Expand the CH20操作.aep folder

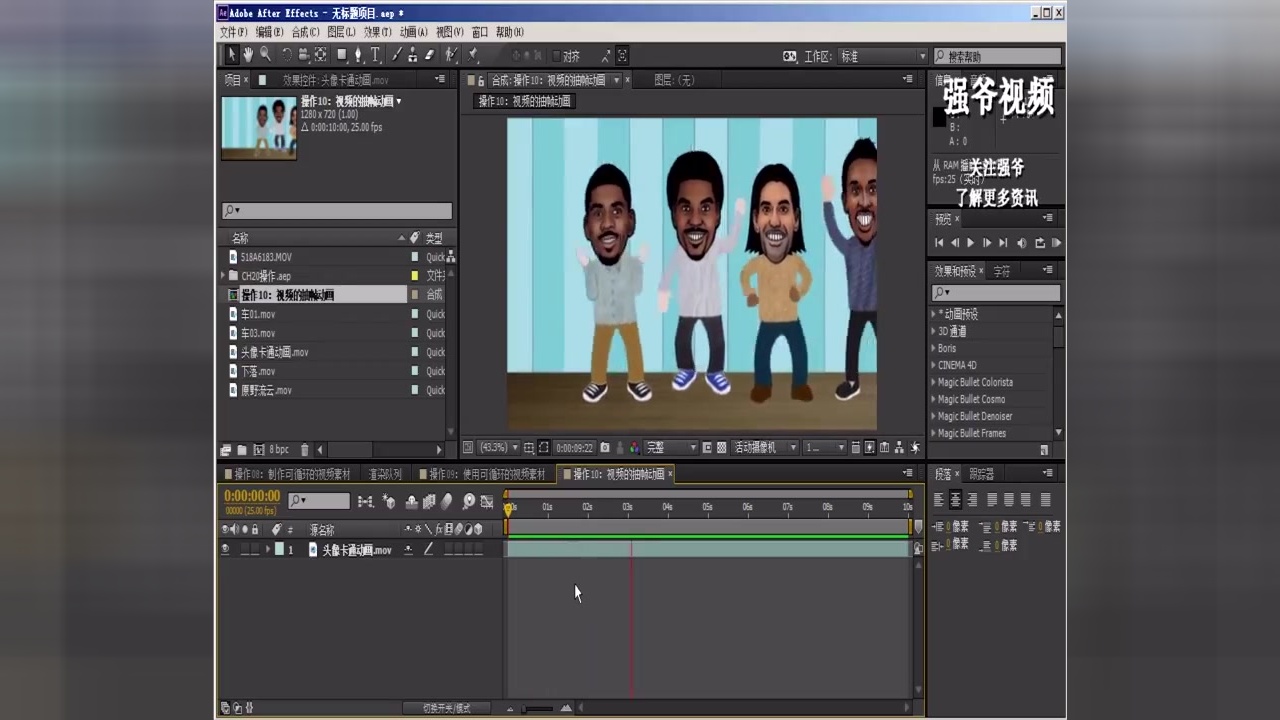(223, 275)
